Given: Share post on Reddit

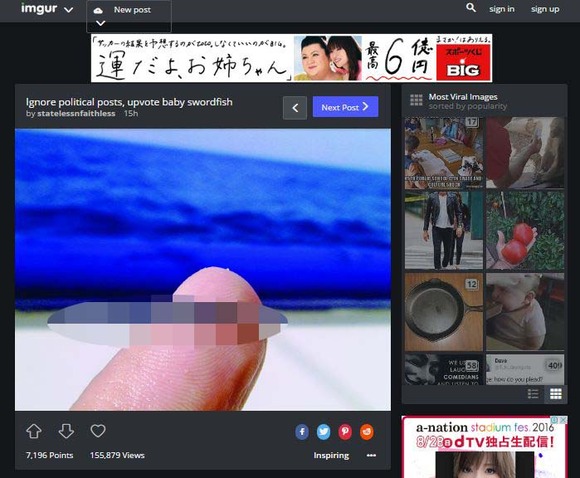Looking at the screenshot, I should 367,432.
